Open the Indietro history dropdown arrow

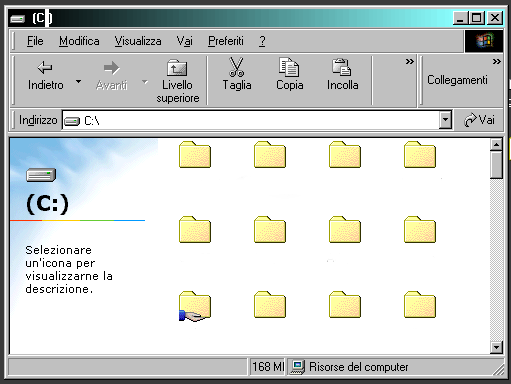[x=78, y=81]
